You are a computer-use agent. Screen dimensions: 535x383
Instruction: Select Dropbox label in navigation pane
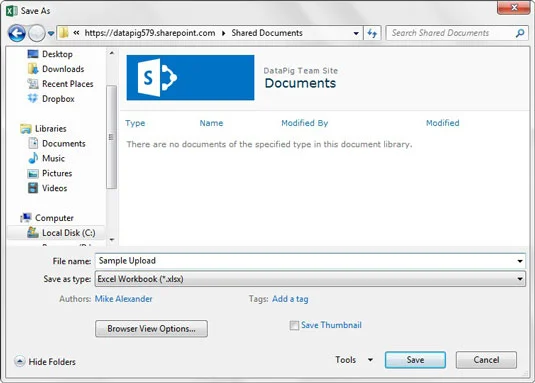point(58,99)
